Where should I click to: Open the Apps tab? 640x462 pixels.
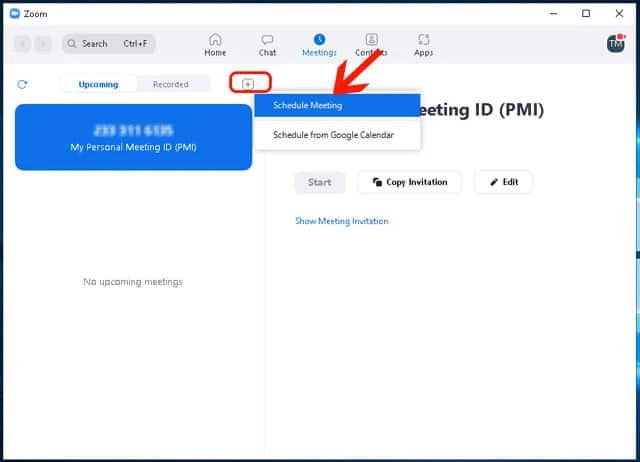(423, 45)
